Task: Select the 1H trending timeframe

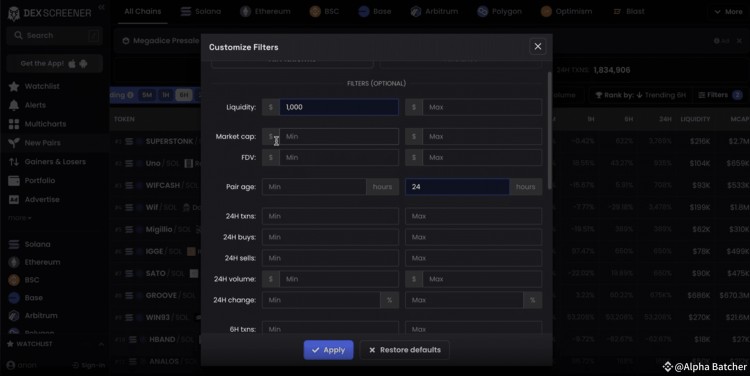Action: click(165, 95)
